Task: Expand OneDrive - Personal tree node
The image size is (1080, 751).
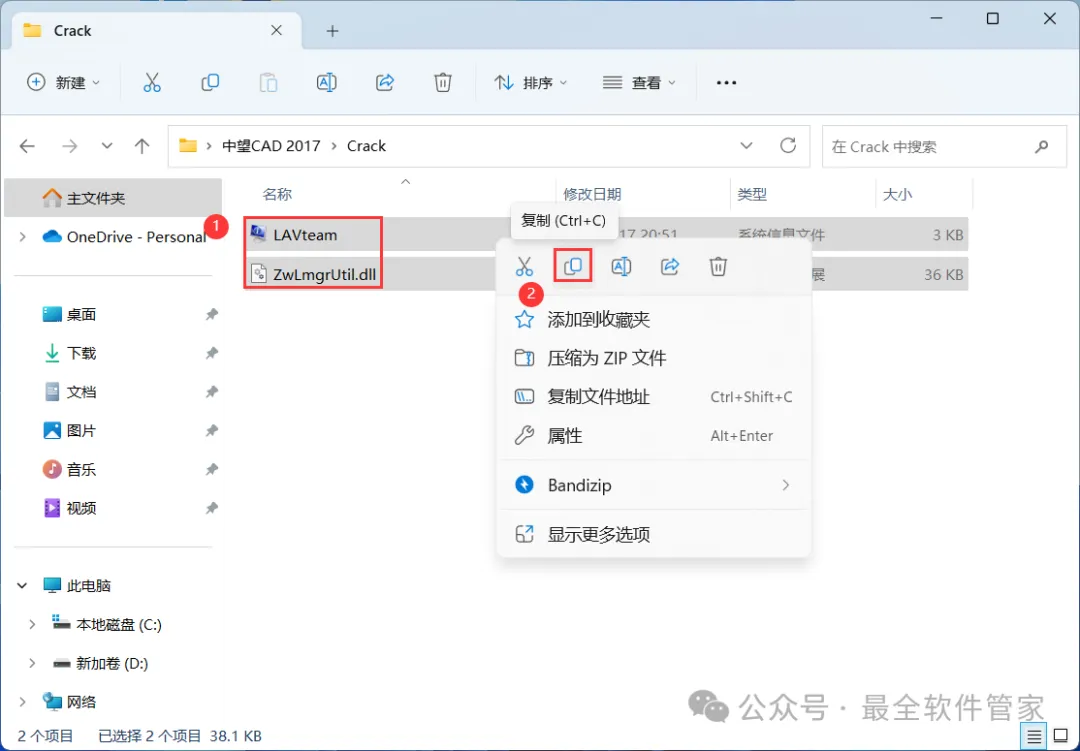Action: coord(23,237)
